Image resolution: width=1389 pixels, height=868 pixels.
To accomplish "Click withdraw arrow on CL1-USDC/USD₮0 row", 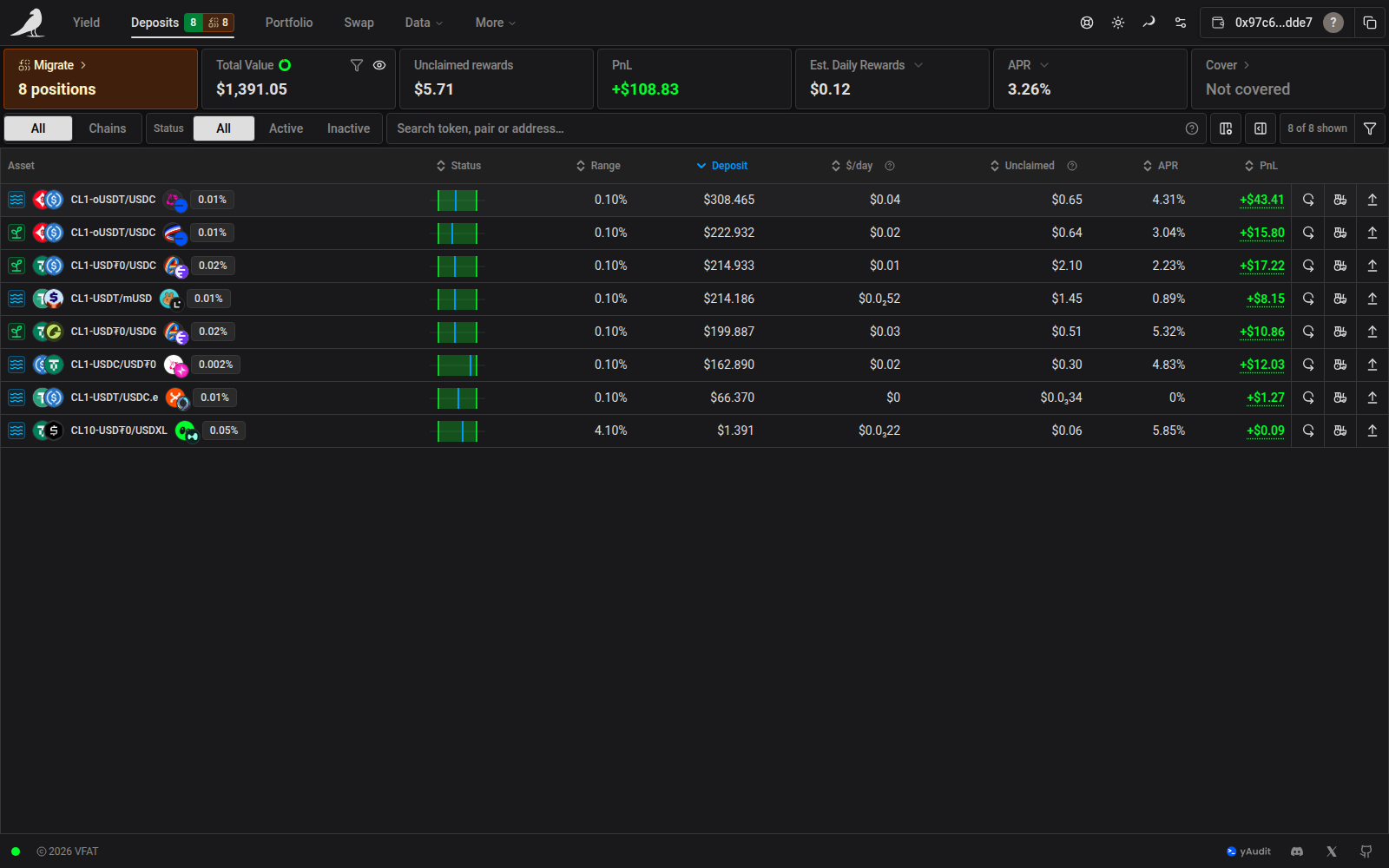I will click(x=1373, y=365).
